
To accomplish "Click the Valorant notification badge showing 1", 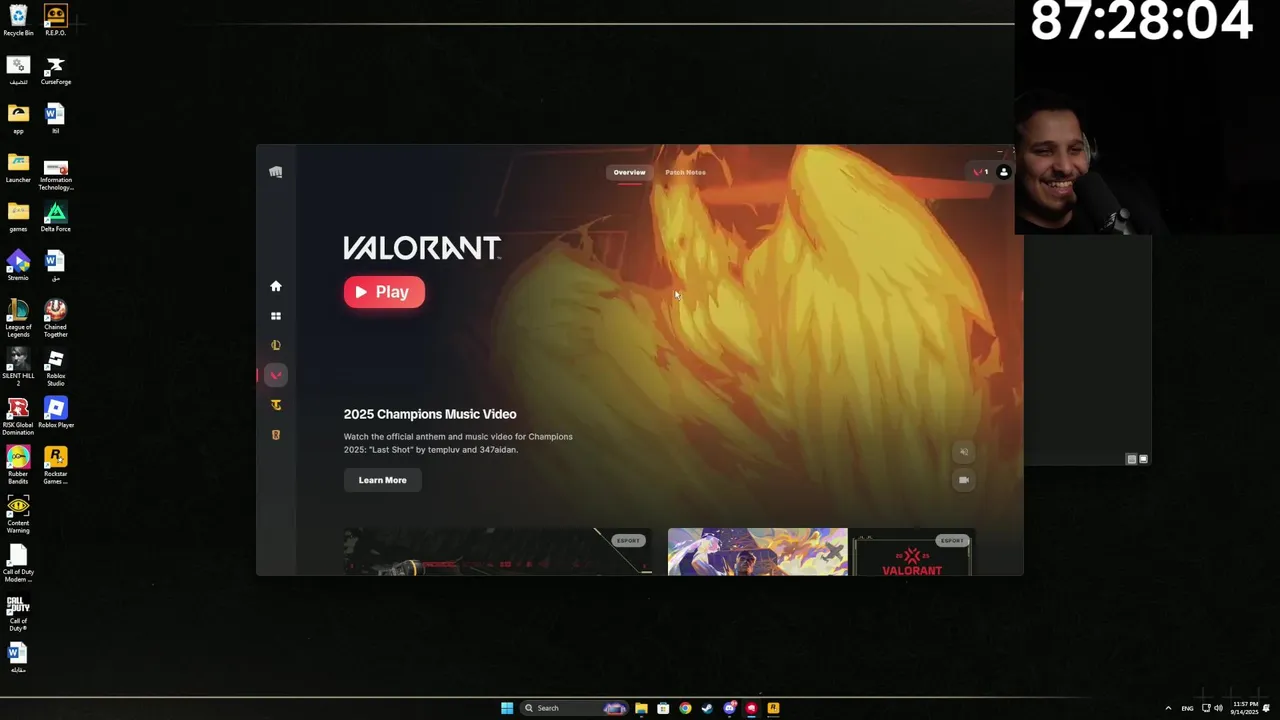I will coord(981,172).
